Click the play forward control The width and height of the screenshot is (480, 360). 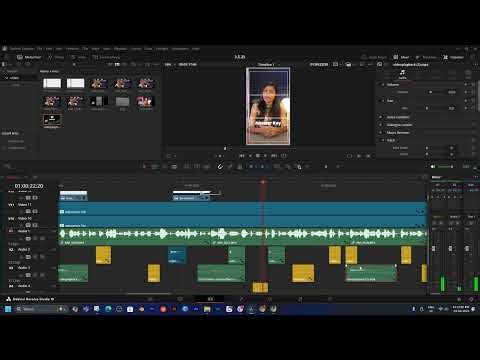(265, 156)
